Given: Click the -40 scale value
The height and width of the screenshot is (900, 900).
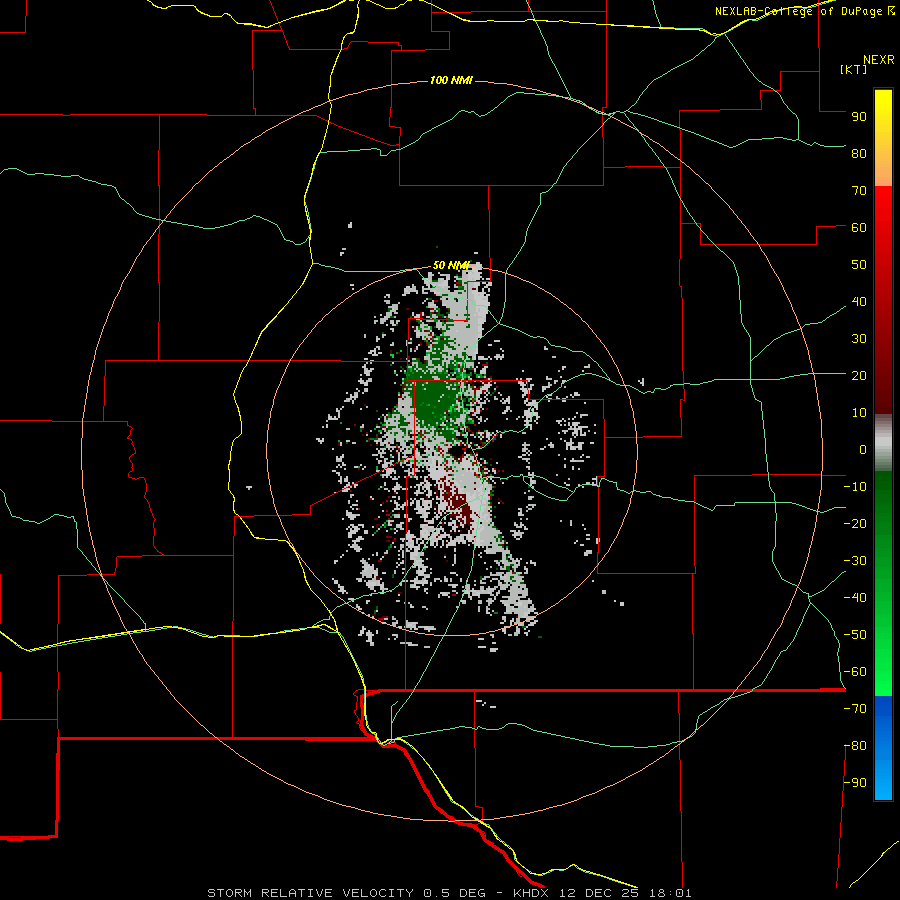Looking at the screenshot, I should (855, 598).
